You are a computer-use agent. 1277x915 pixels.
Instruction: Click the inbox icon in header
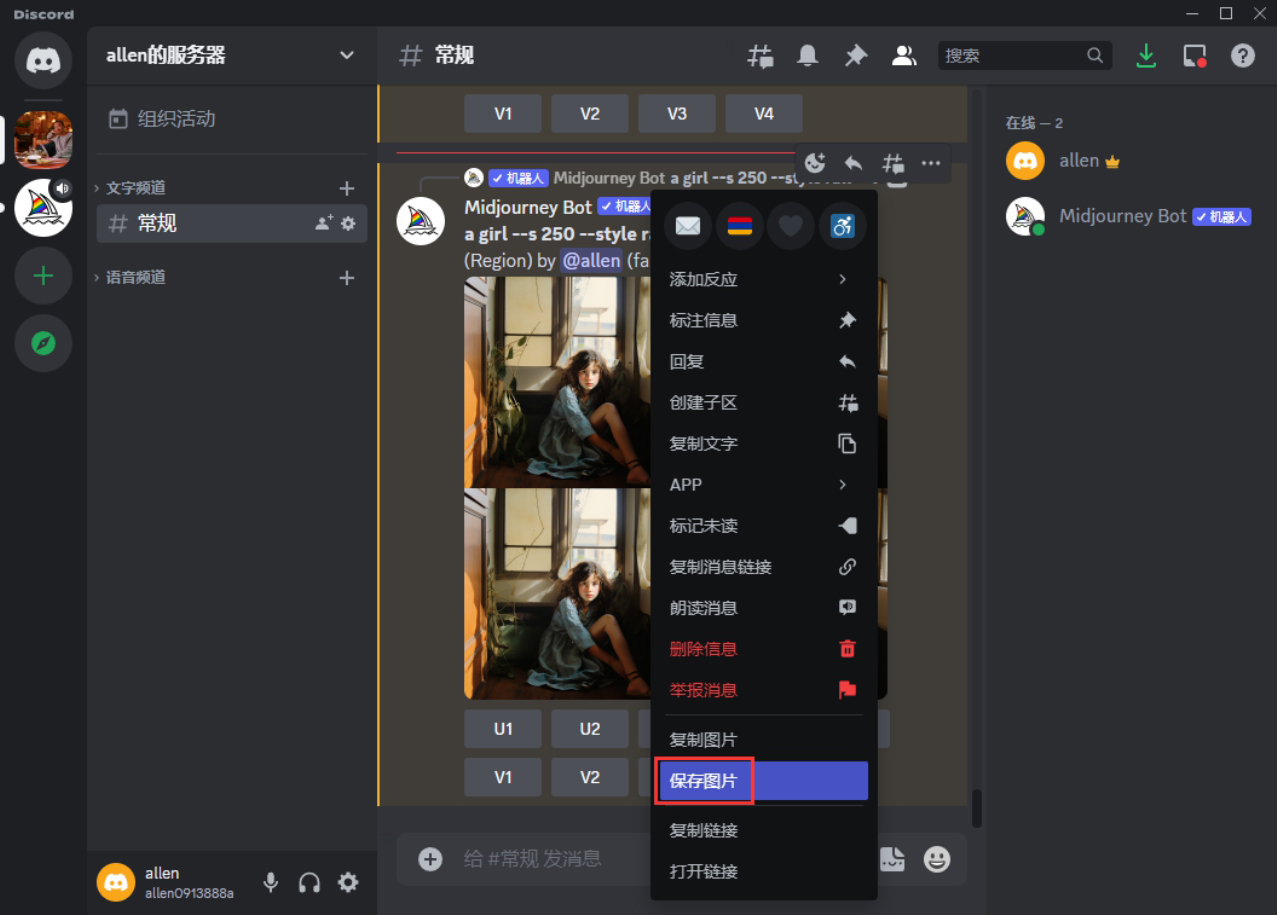pyautogui.click(x=1194, y=56)
